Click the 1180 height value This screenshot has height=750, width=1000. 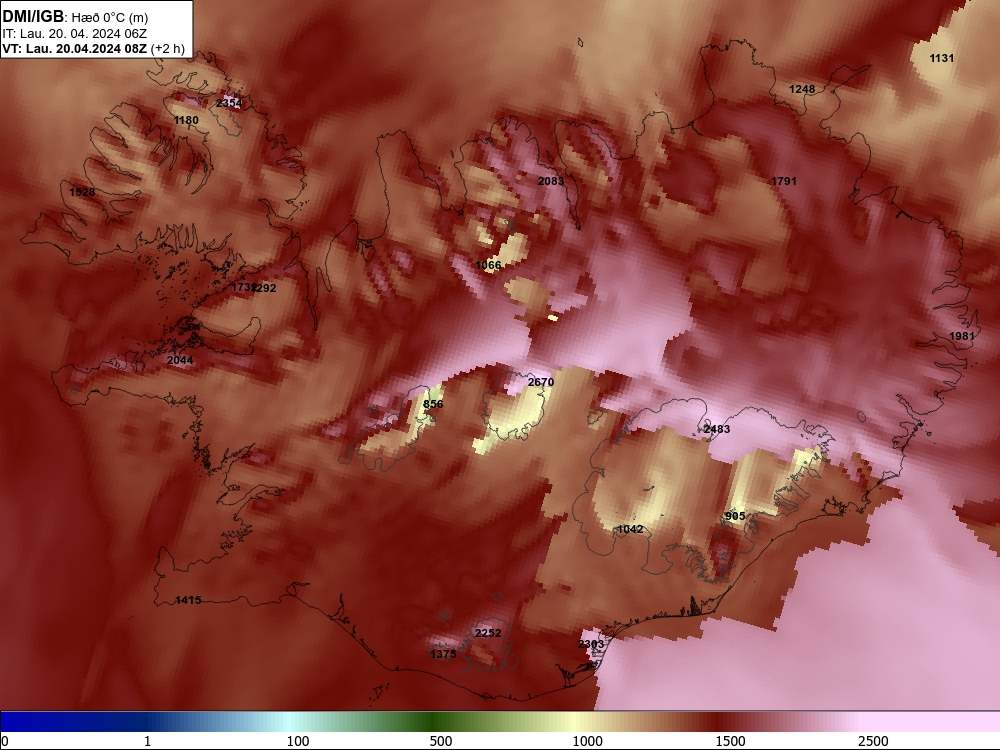coord(186,120)
